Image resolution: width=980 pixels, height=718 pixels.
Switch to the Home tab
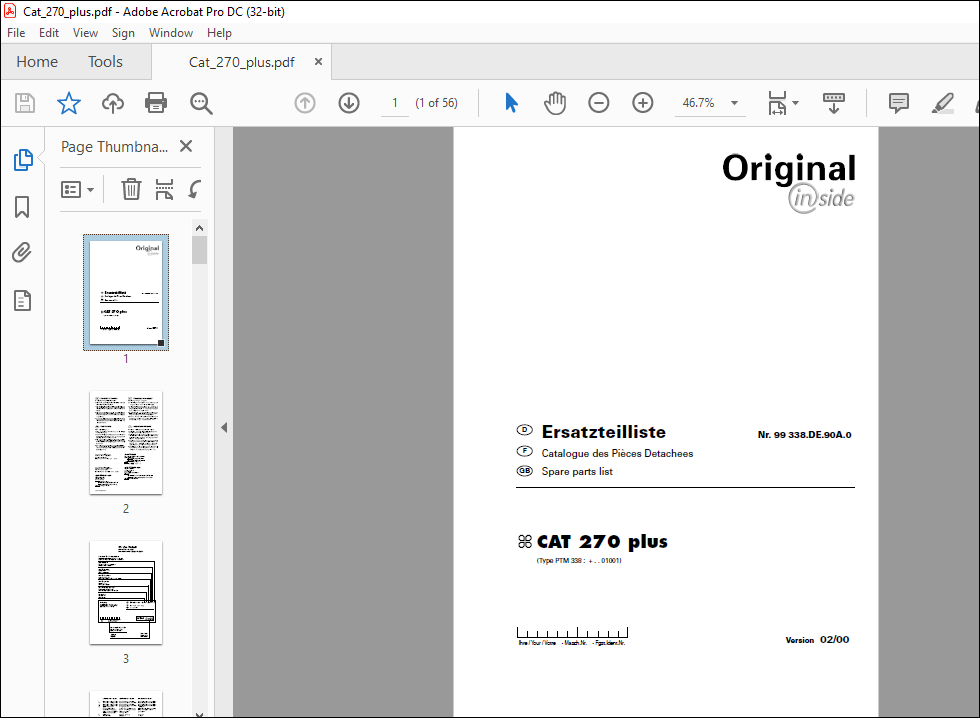pos(37,62)
